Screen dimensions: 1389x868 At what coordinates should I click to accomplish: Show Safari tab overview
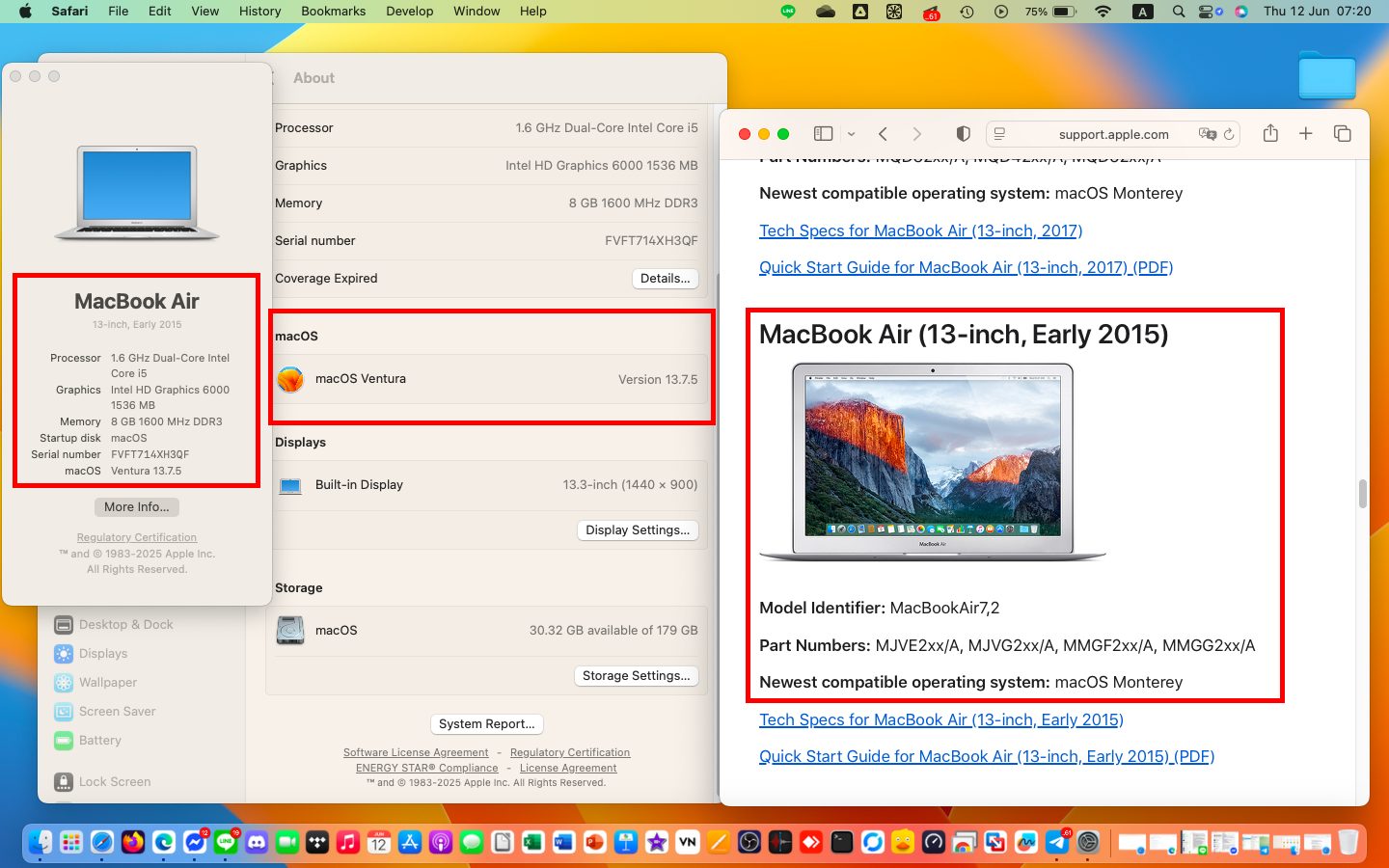click(1342, 134)
